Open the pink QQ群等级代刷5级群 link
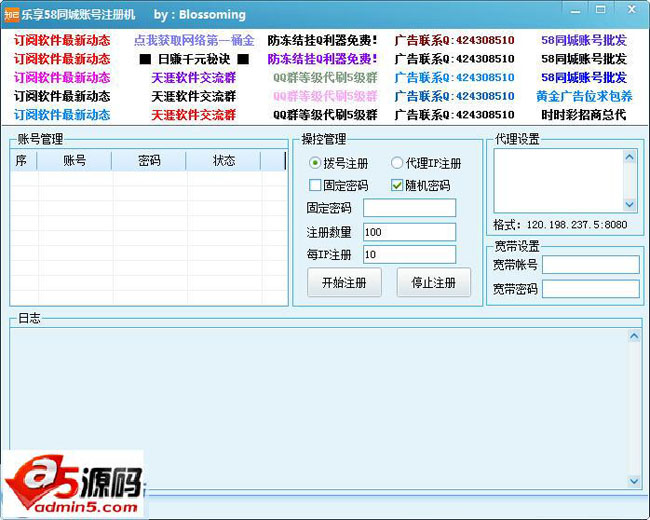Screen dimensions: 650x520 click(325, 96)
